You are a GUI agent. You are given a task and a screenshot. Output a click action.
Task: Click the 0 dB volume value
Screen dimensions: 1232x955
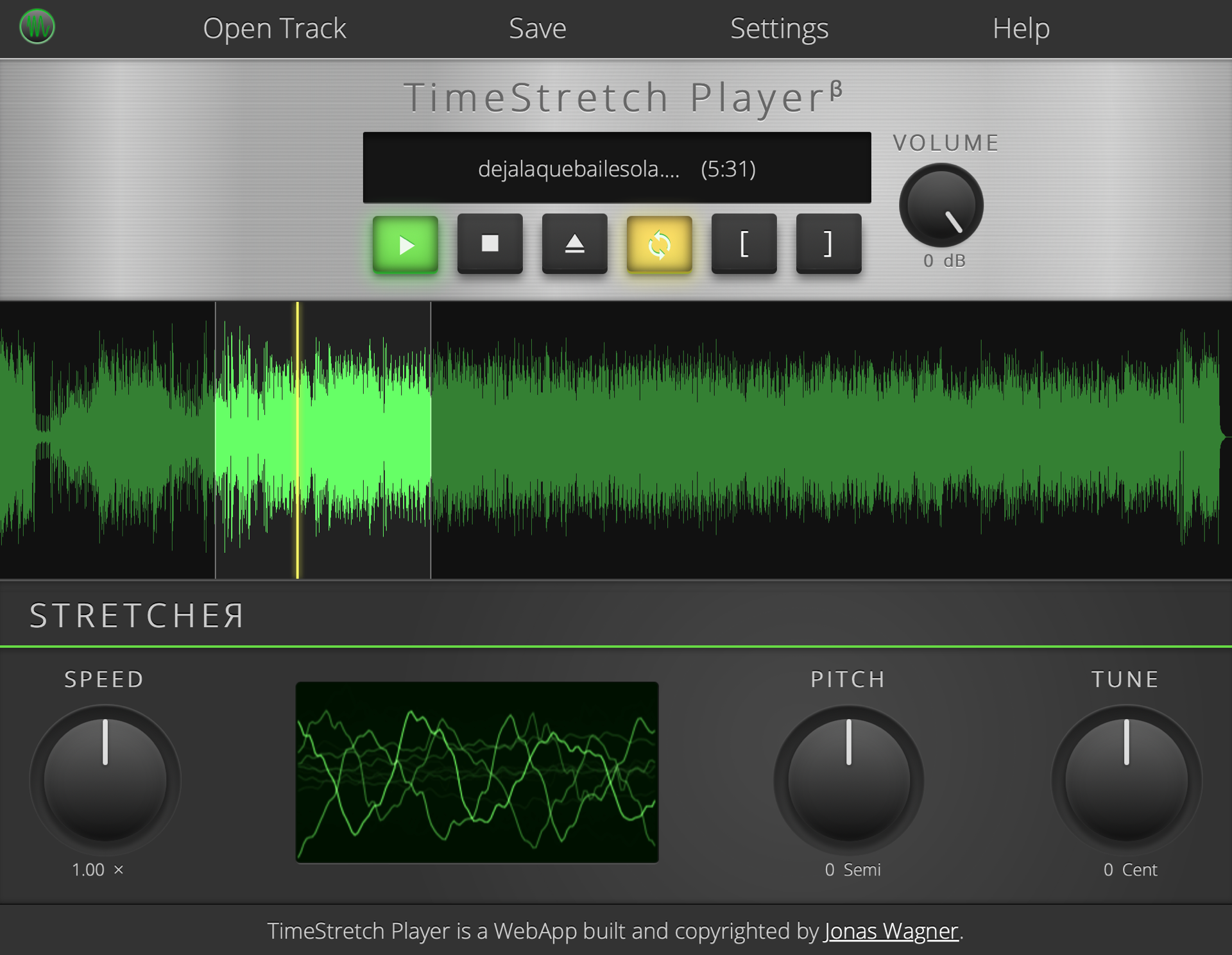pyautogui.click(x=944, y=261)
